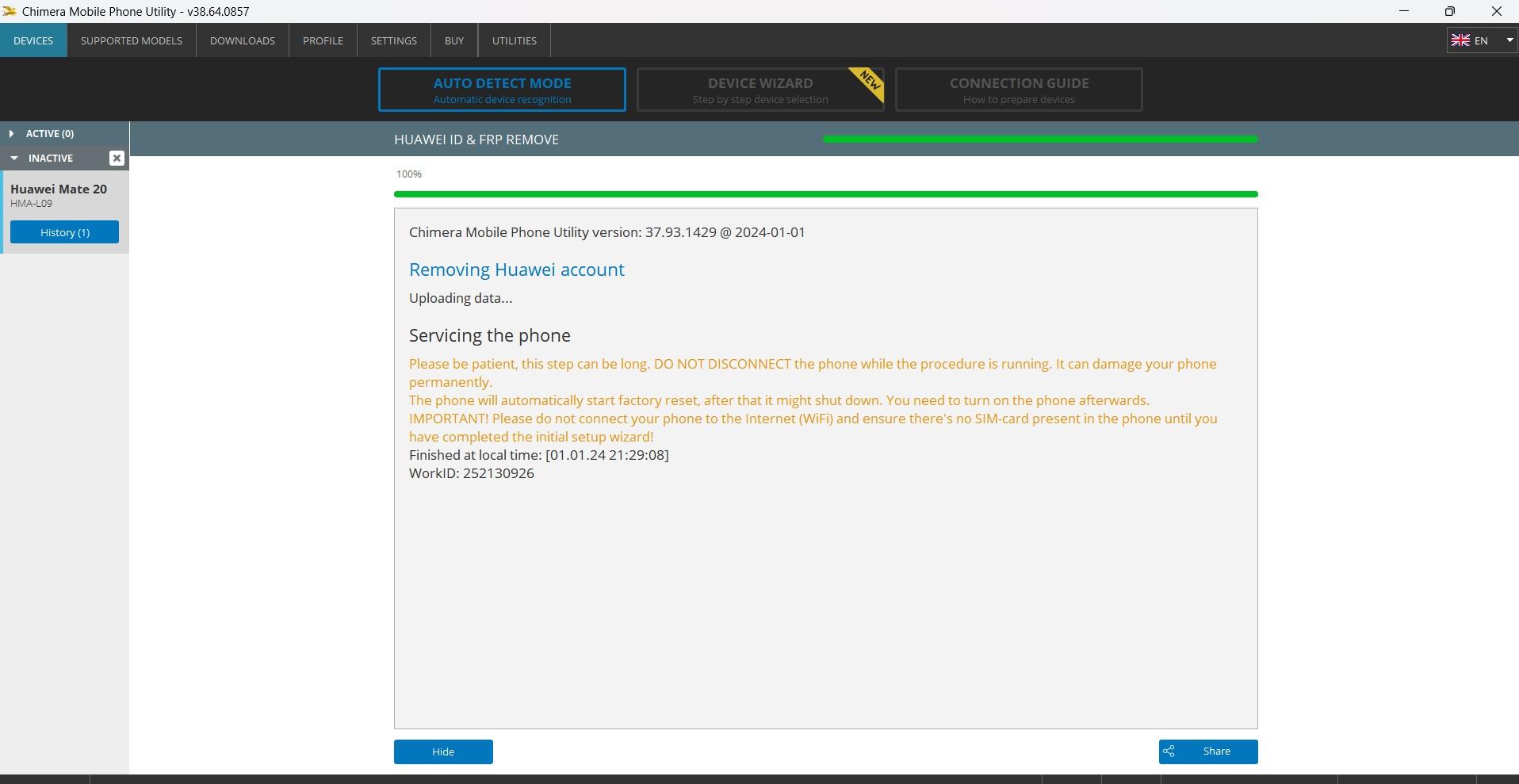This screenshot has width=1519, height=784.
Task: Restore down the Chimera window
Action: click(x=1450, y=11)
